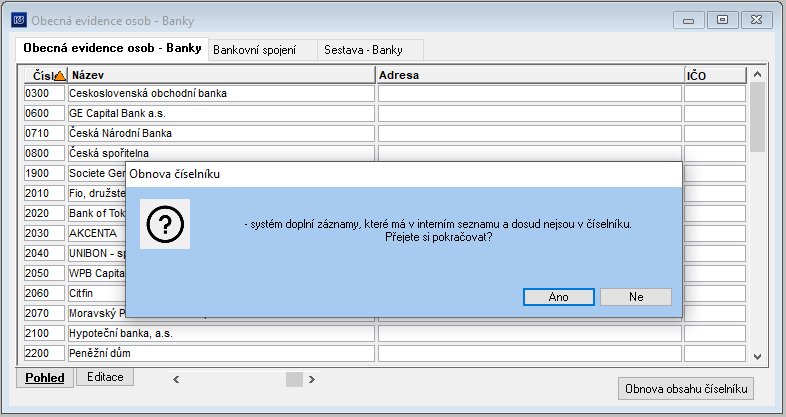
Task: Click IČO field of Peněžní dům row
Action: pos(715,353)
